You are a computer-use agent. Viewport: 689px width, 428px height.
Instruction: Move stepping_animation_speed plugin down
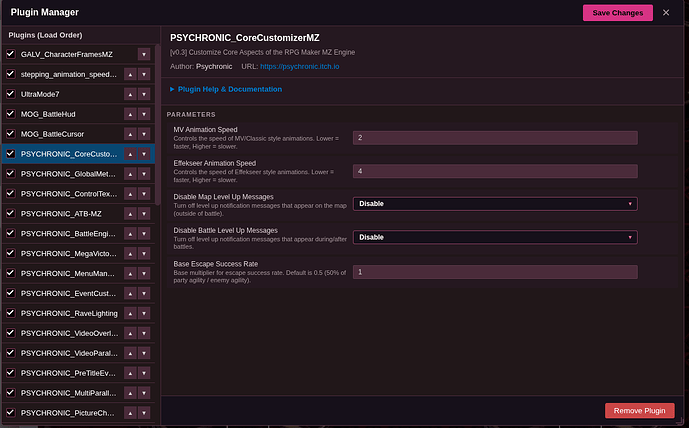(x=144, y=74)
